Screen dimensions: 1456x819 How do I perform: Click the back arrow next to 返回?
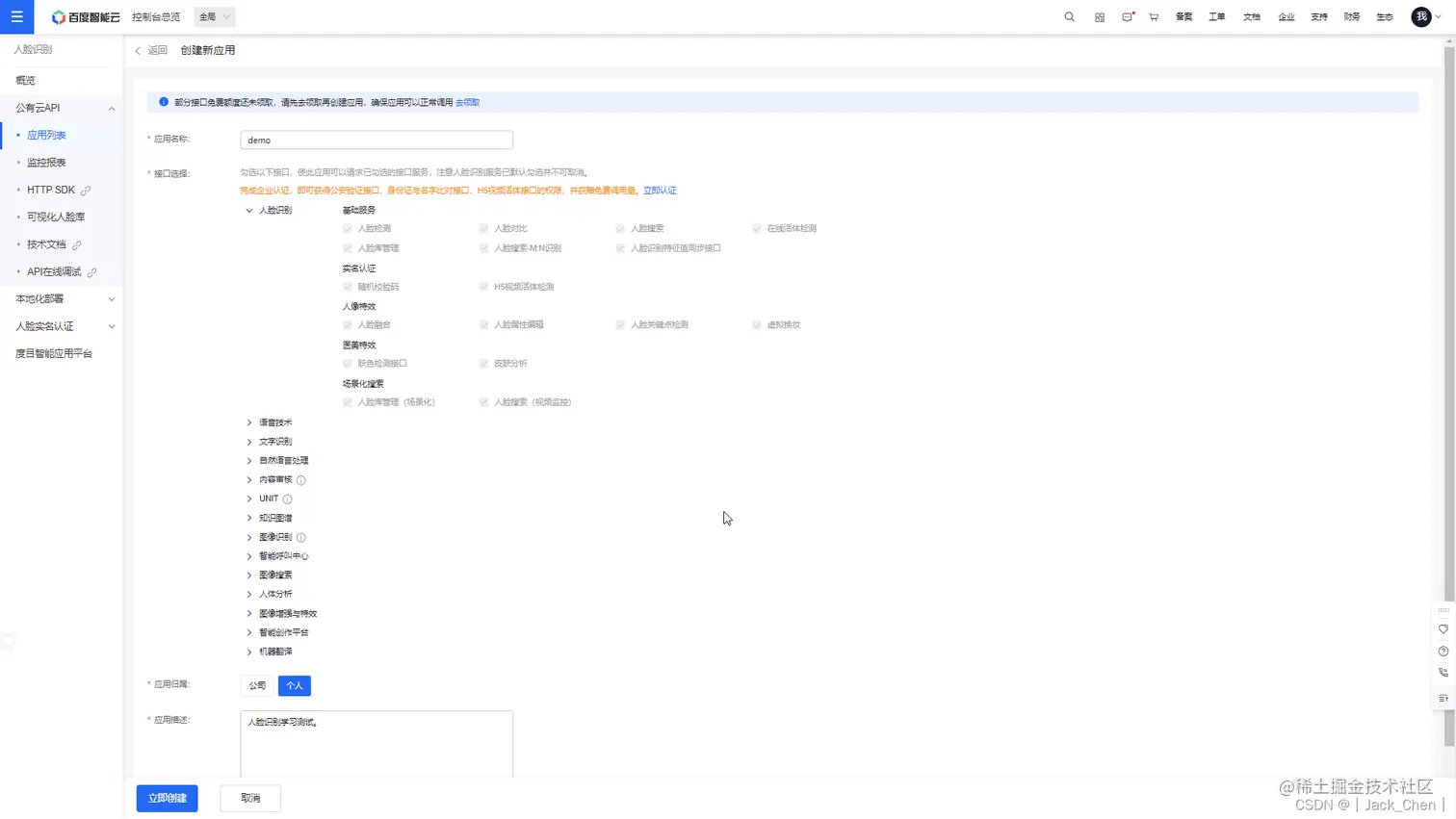138,51
